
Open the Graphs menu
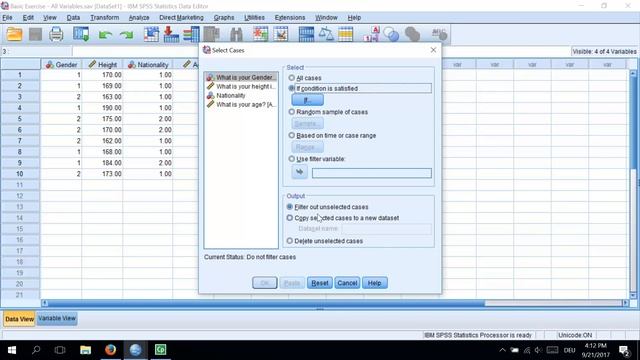tap(224, 18)
